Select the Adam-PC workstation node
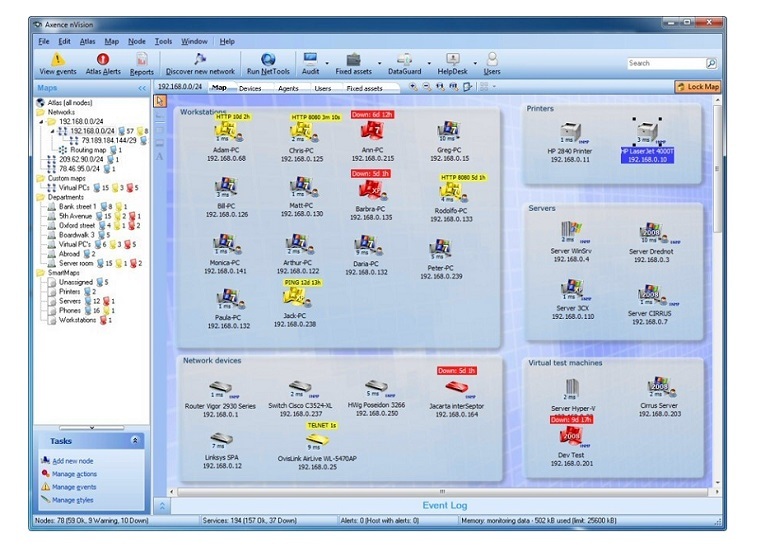761x550 pixels. 226,139
